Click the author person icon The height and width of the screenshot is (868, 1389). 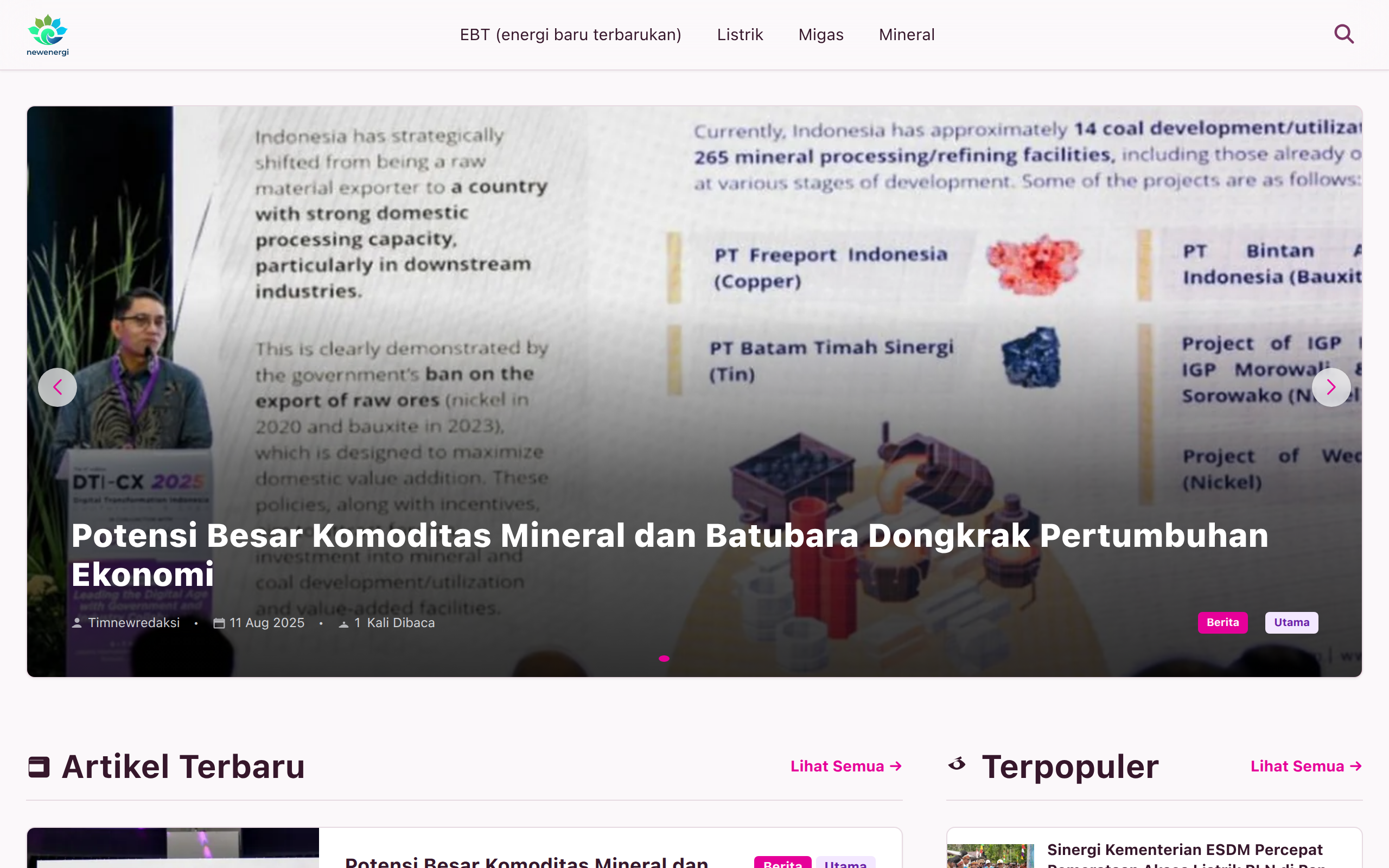tap(77, 623)
